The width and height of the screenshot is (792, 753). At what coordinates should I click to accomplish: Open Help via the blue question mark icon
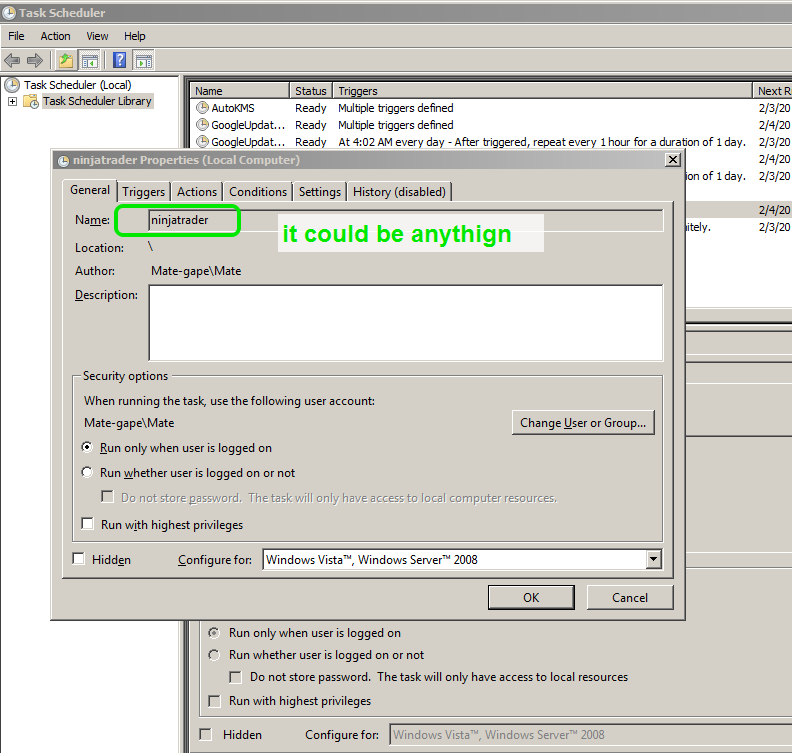[x=119, y=61]
